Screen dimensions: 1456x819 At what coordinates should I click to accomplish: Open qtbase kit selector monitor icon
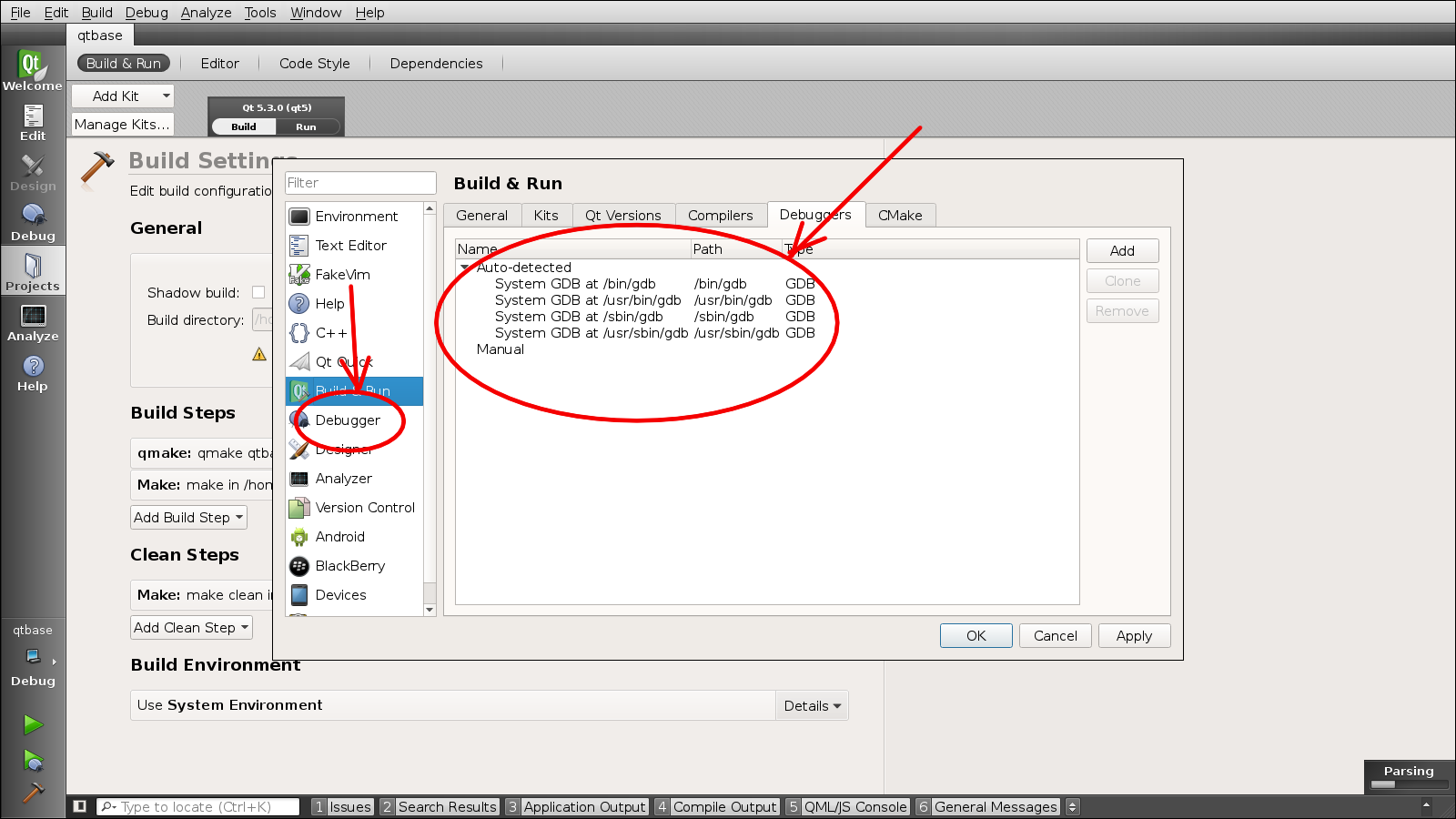click(34, 656)
